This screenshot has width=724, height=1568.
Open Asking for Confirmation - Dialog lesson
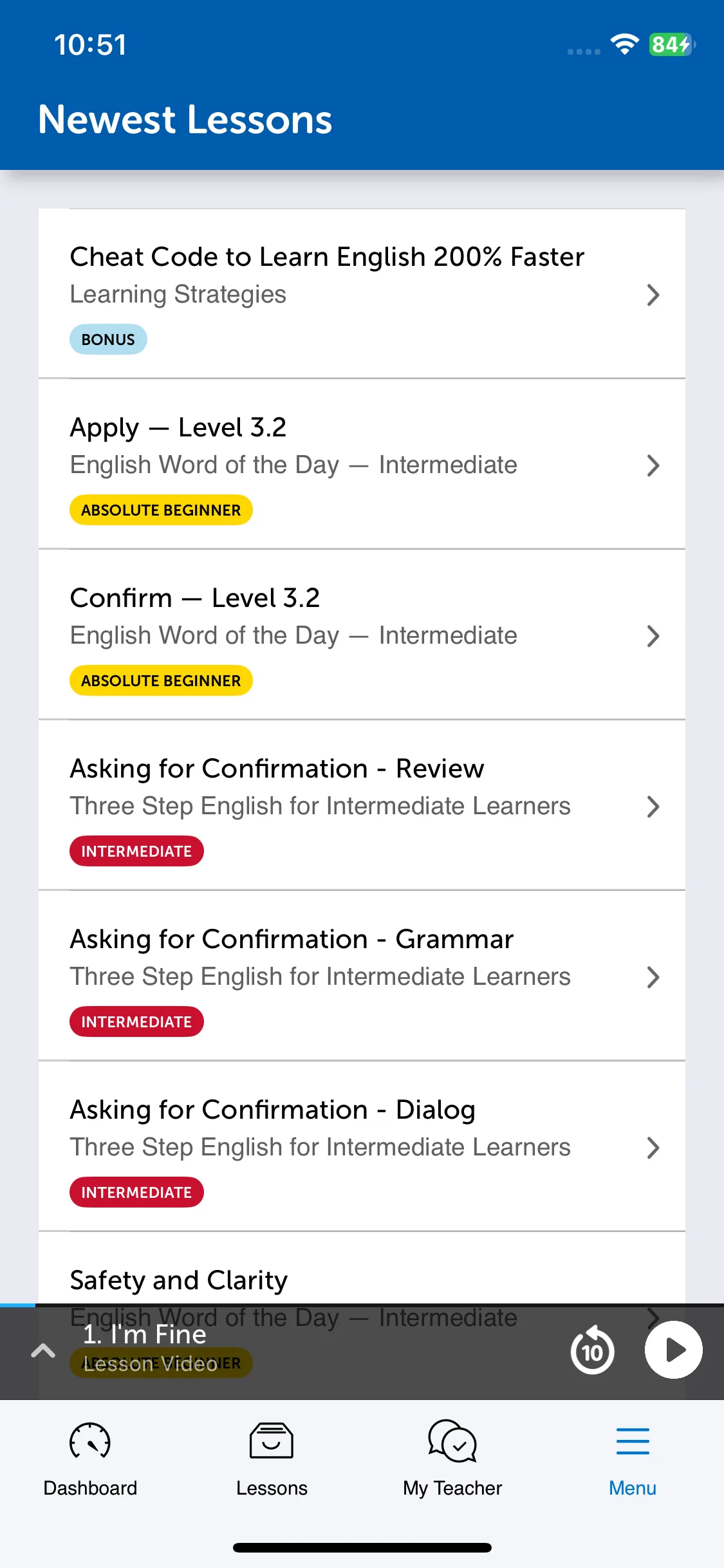coord(362,1146)
